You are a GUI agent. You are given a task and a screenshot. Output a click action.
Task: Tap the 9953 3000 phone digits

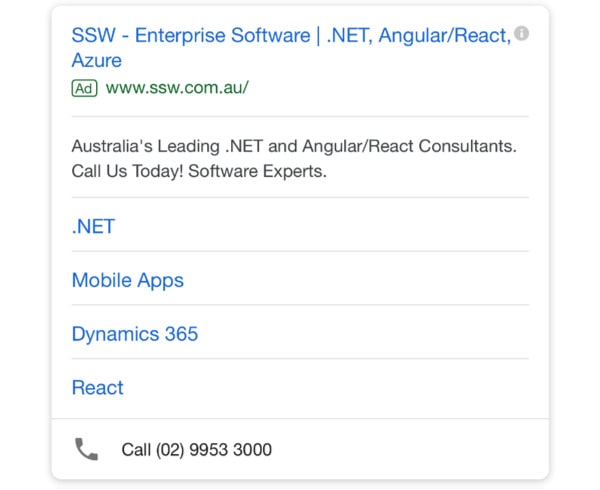coord(234,450)
